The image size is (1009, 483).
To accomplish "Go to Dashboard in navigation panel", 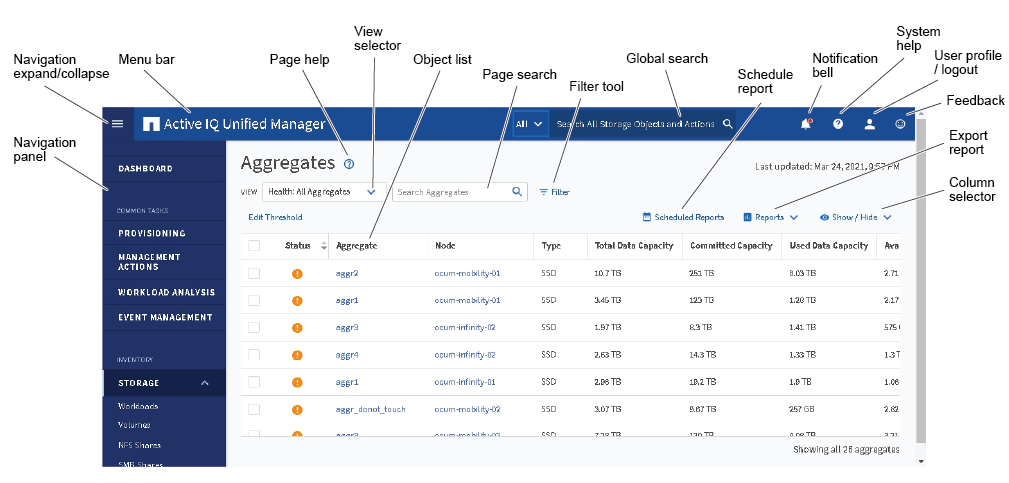I will (x=146, y=169).
